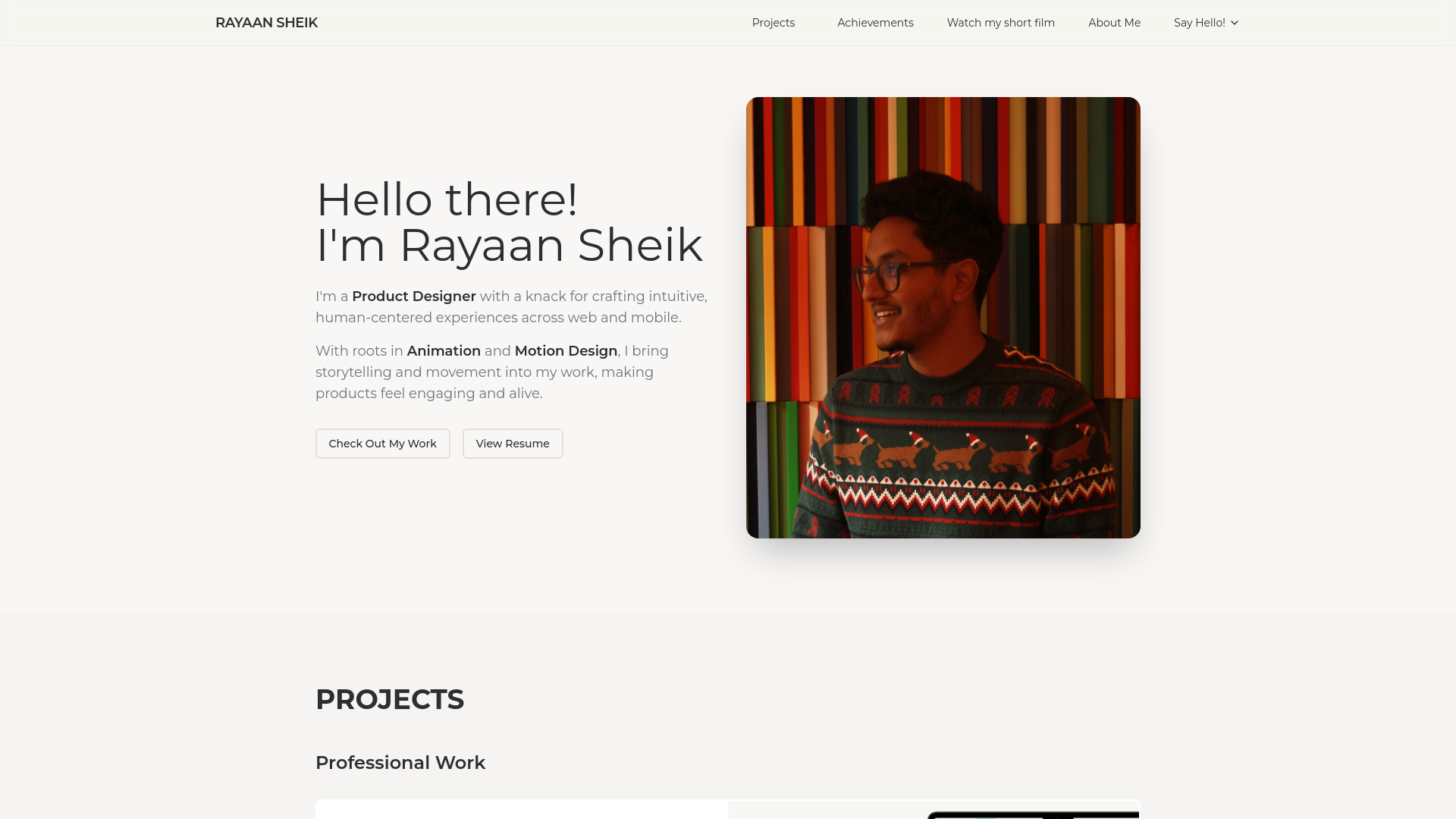This screenshot has width=1456, height=819.
Task: Select the bold Product Designer text
Action: [x=414, y=297]
